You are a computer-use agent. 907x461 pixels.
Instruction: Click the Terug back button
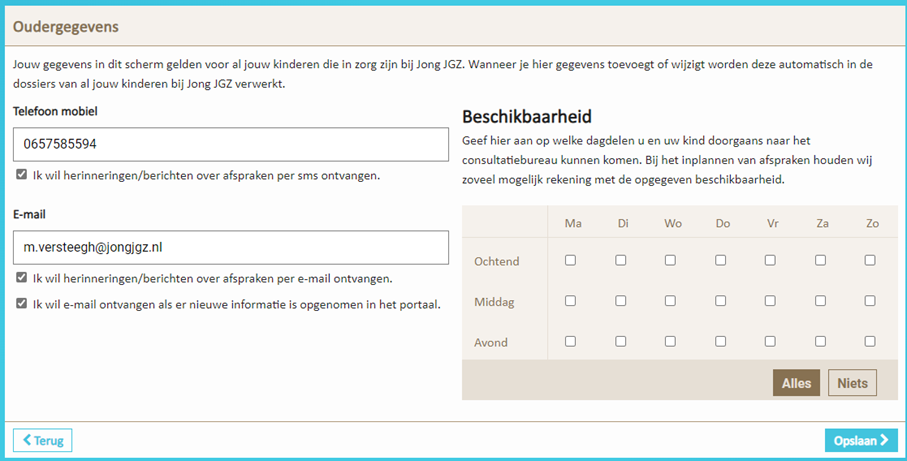(x=42, y=440)
